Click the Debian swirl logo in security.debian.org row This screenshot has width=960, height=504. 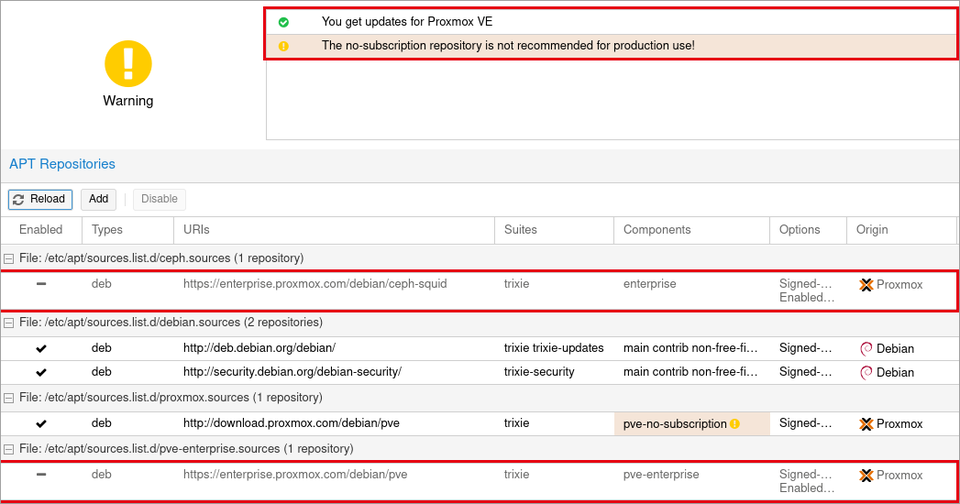pos(866,372)
